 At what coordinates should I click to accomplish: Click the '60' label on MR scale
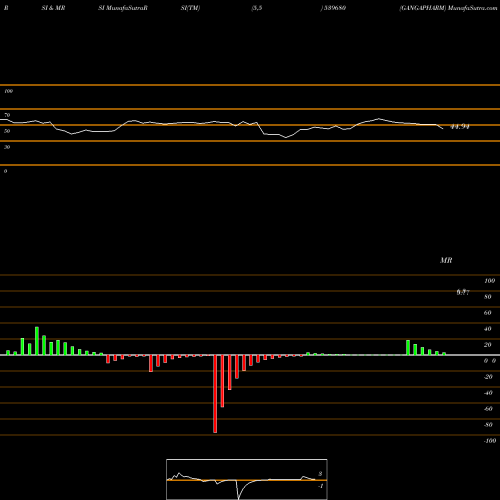coord(488,313)
